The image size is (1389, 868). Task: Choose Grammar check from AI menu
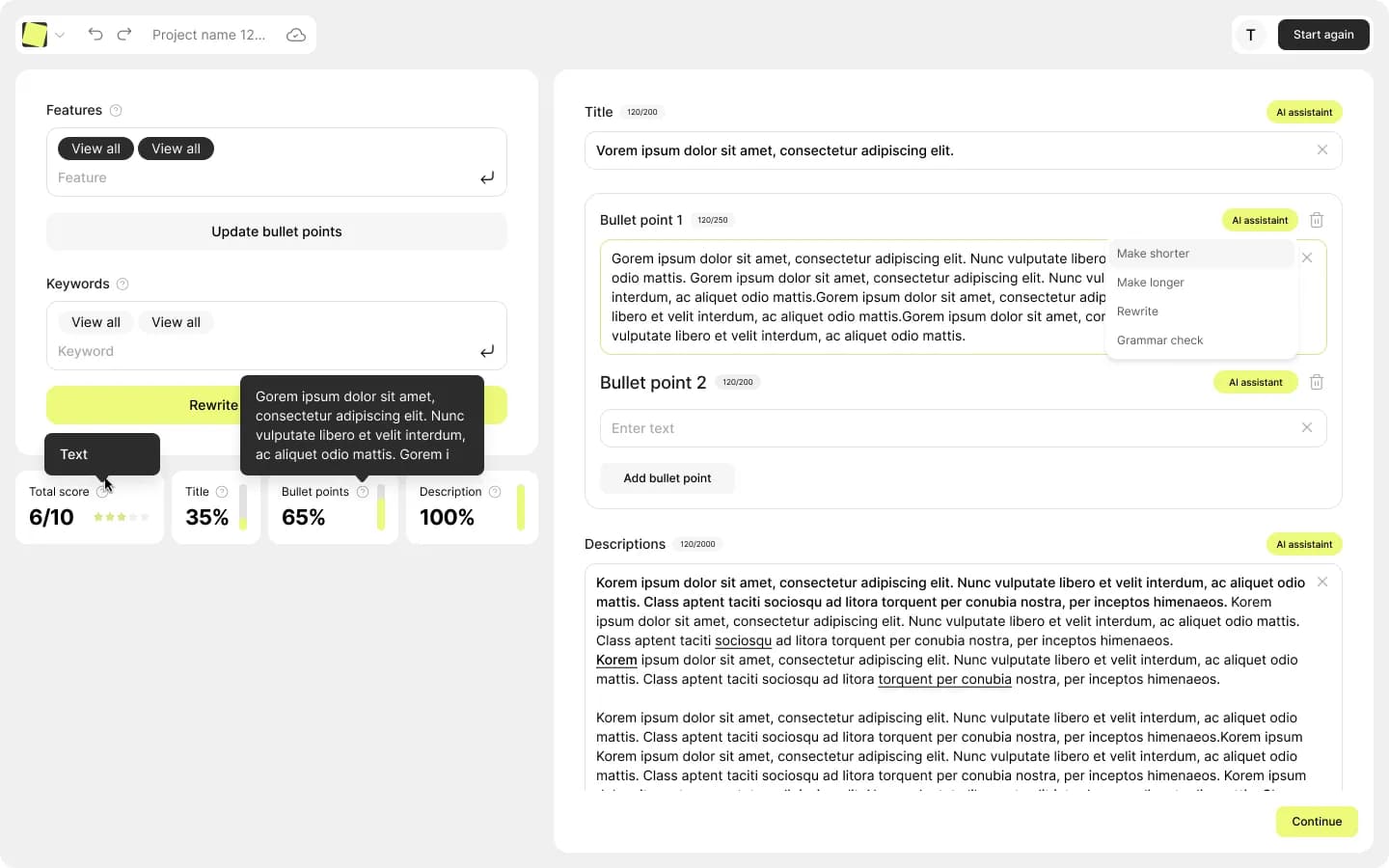click(x=1159, y=339)
